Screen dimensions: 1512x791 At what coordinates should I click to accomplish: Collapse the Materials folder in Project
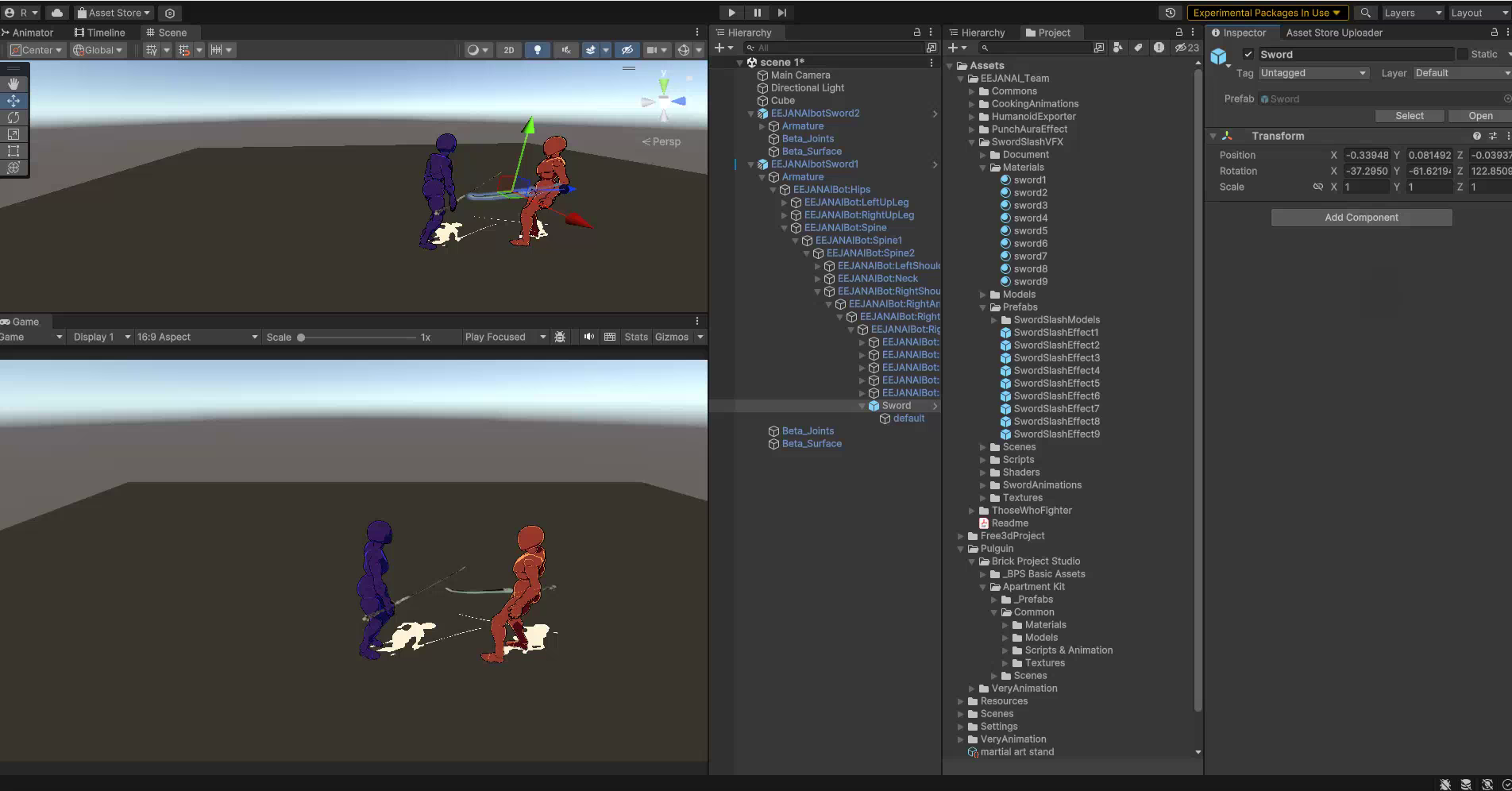coord(983,168)
